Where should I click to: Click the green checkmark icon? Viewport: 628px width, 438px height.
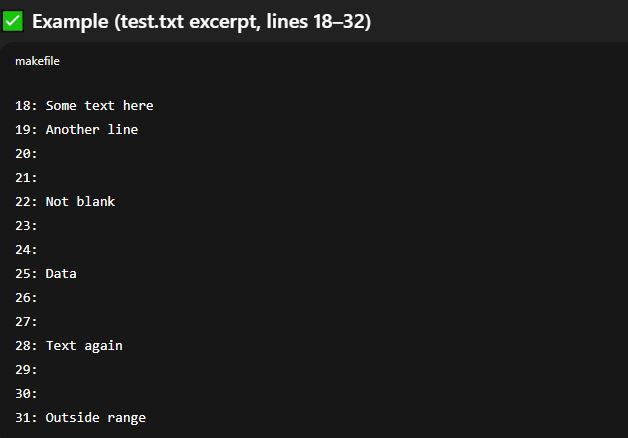13,21
